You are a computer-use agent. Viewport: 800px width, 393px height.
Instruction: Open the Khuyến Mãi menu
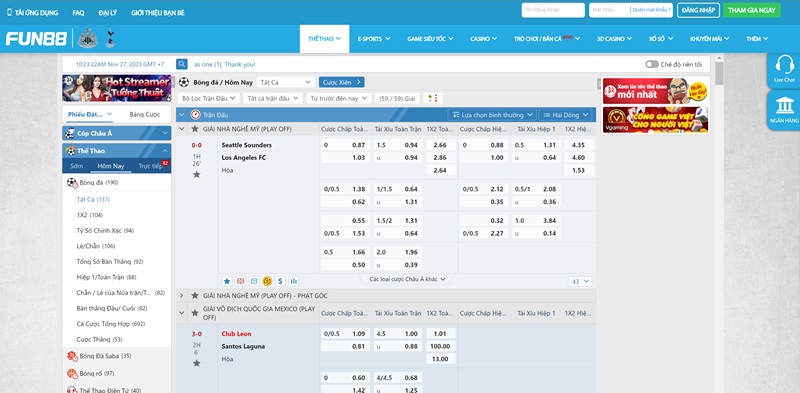click(709, 39)
